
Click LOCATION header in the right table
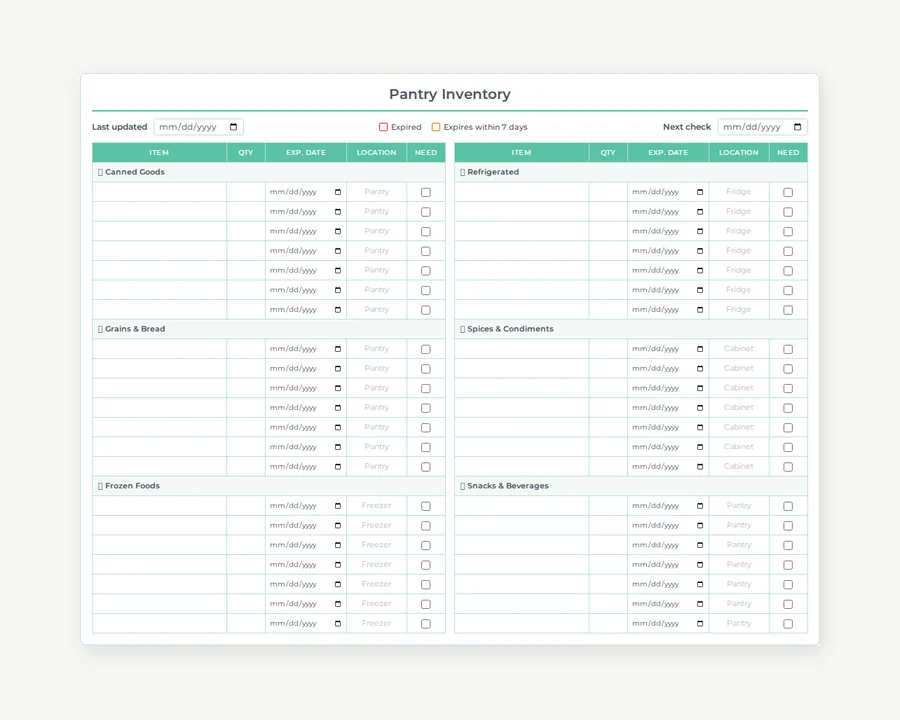(739, 152)
